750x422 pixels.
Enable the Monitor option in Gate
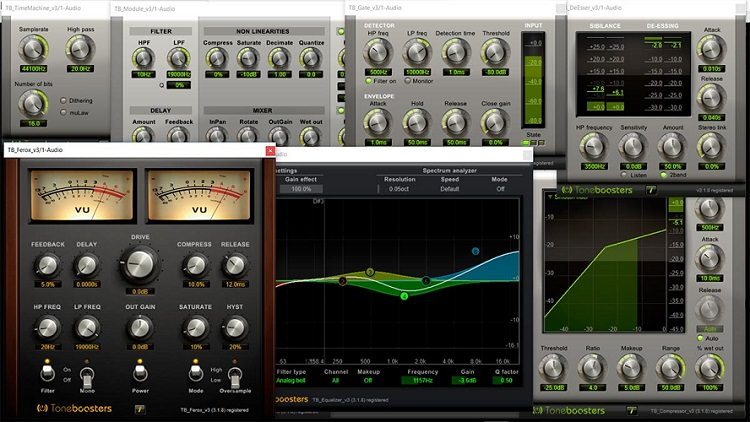tap(406, 80)
